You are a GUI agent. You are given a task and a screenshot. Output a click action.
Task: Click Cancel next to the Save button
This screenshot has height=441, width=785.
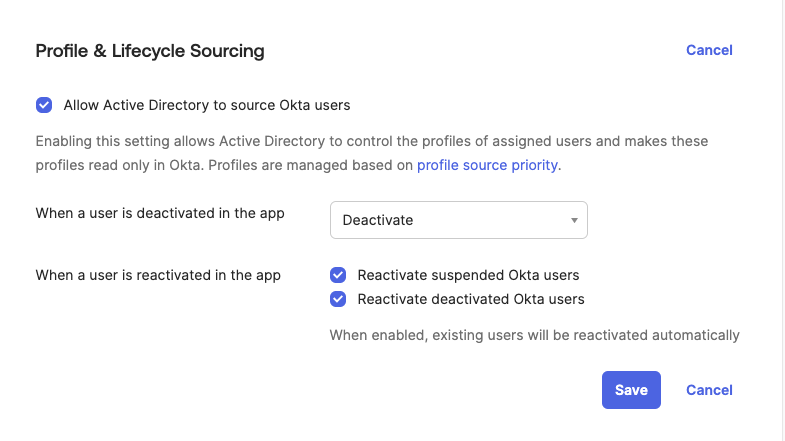click(709, 390)
